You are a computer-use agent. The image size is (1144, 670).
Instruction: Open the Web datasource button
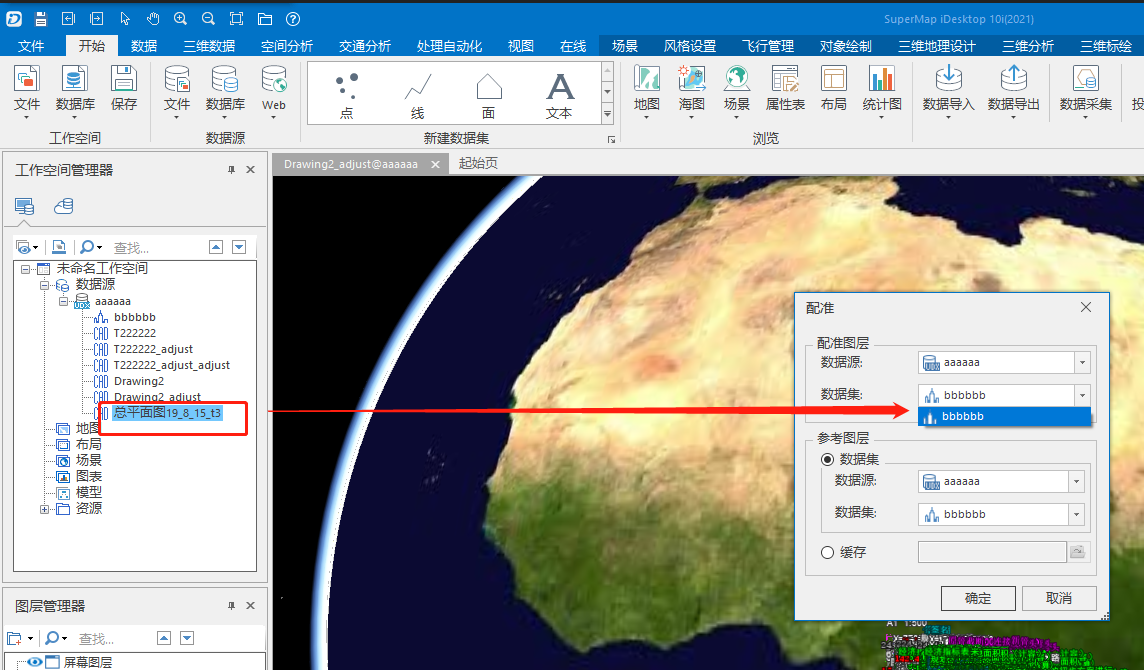click(x=274, y=91)
